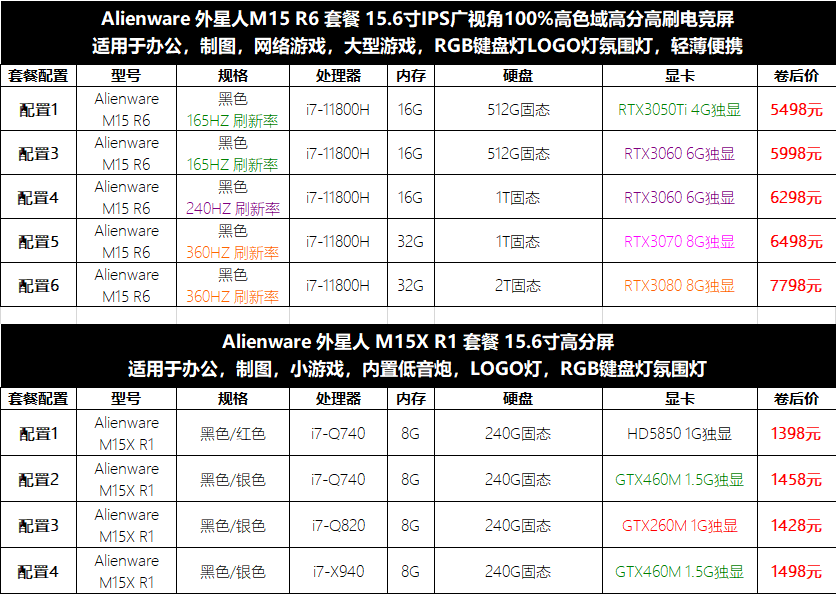Select the GTX260M 1G独显 cell
This screenshot has width=839, height=594.
[x=680, y=526]
